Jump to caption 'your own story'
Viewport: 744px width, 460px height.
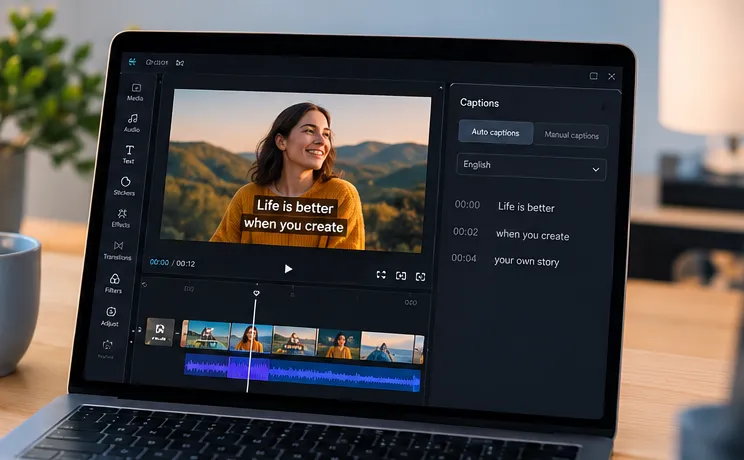tap(527, 261)
